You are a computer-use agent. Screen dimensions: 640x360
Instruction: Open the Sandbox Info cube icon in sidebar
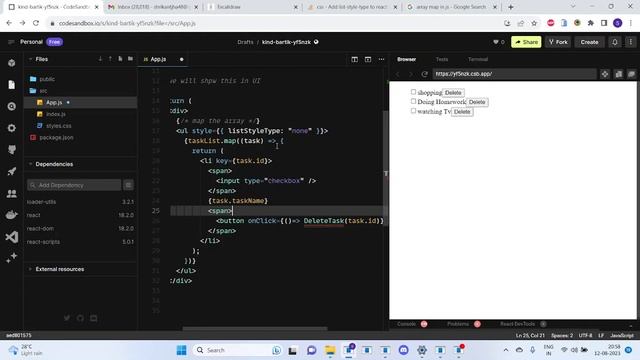click(x=11, y=63)
